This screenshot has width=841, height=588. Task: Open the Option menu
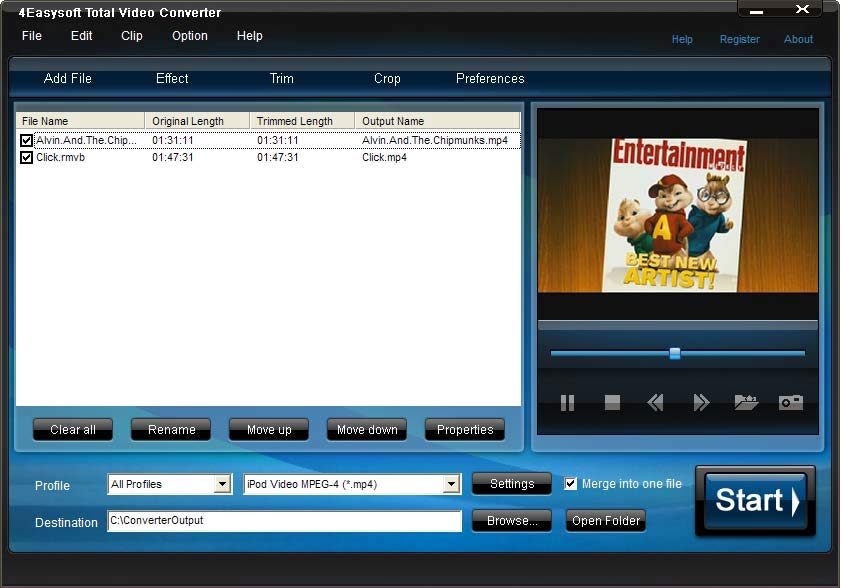tap(190, 36)
